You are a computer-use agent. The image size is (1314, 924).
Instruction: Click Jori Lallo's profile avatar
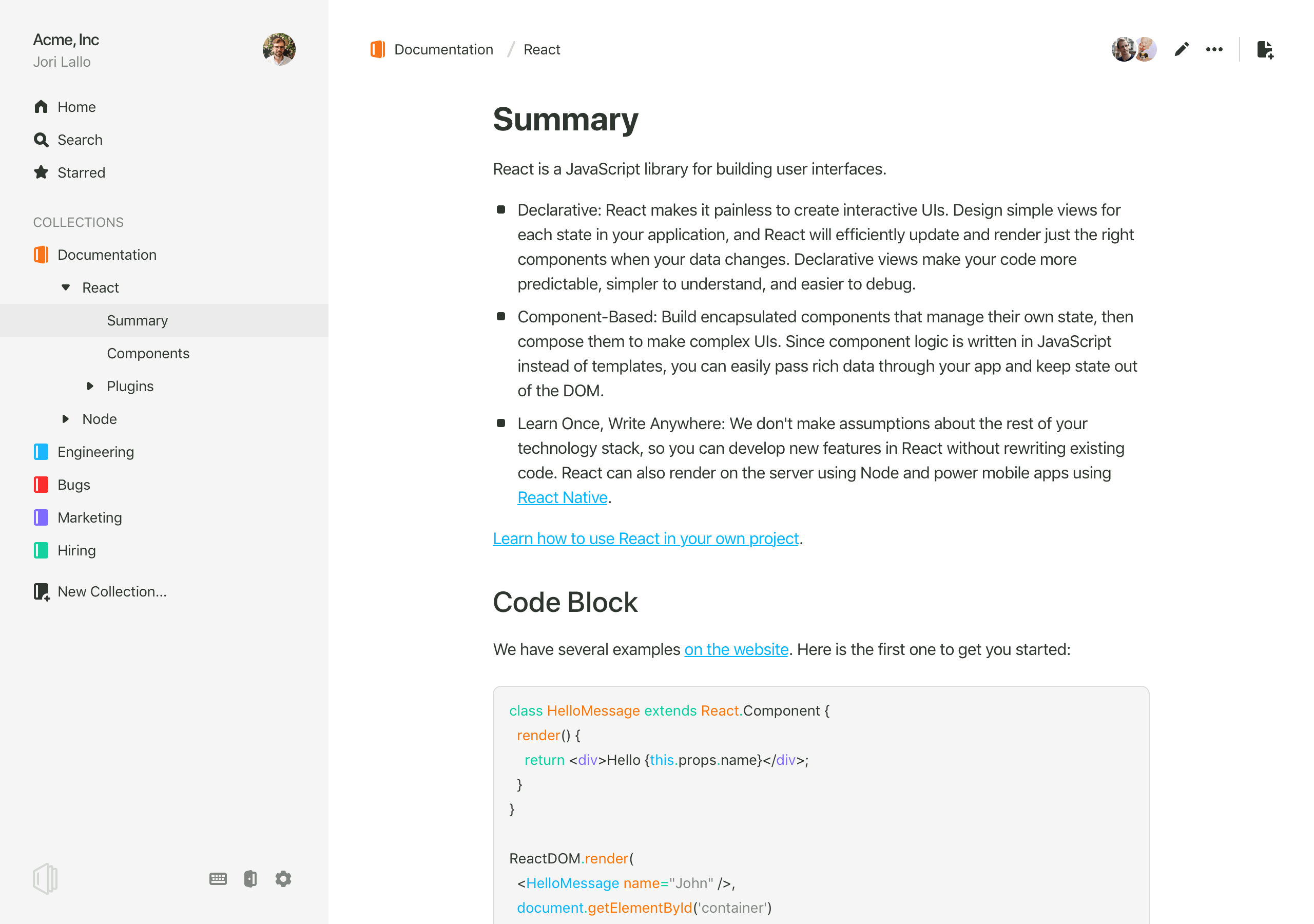point(279,49)
